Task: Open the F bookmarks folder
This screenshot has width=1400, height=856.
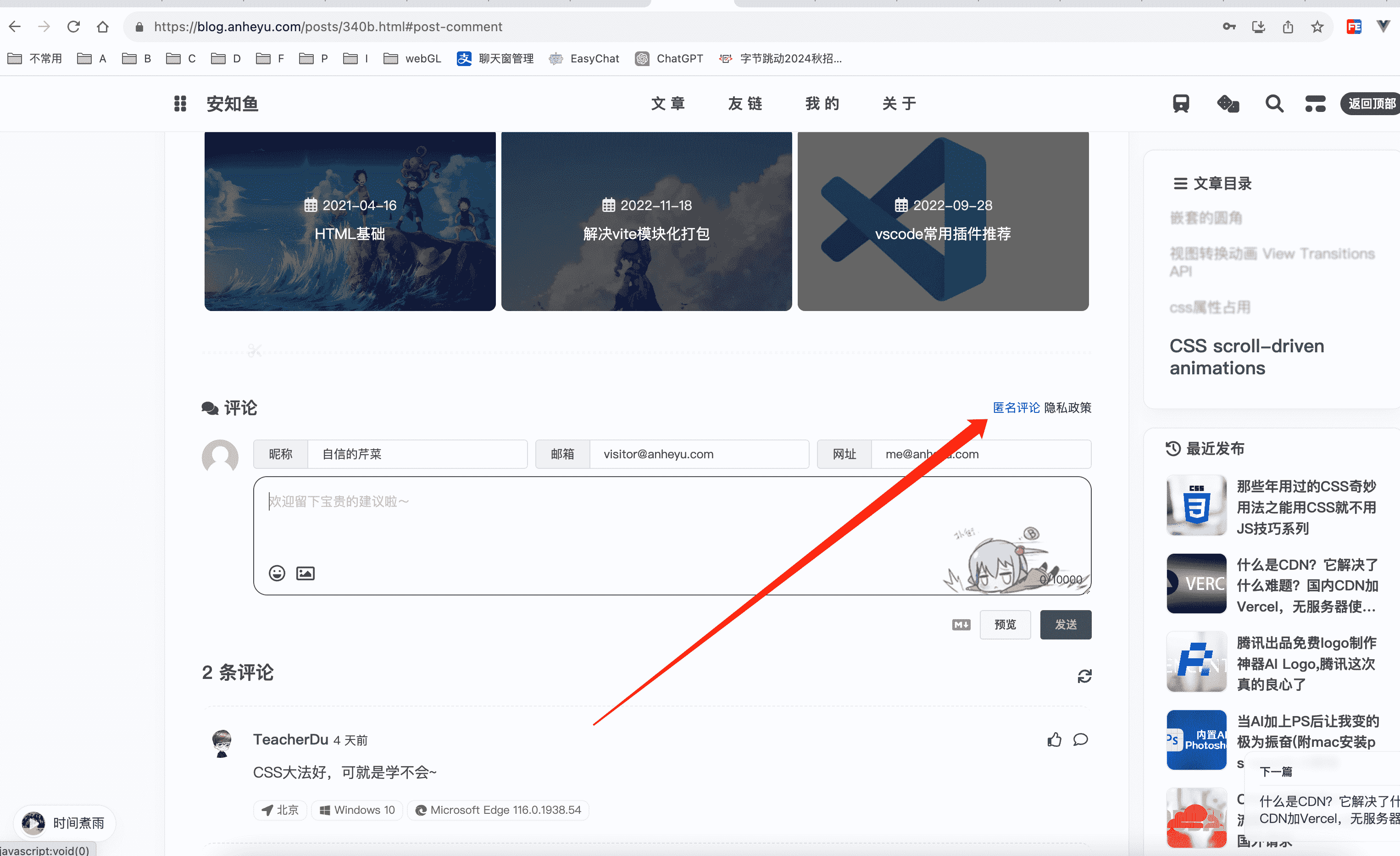Action: click(270, 58)
